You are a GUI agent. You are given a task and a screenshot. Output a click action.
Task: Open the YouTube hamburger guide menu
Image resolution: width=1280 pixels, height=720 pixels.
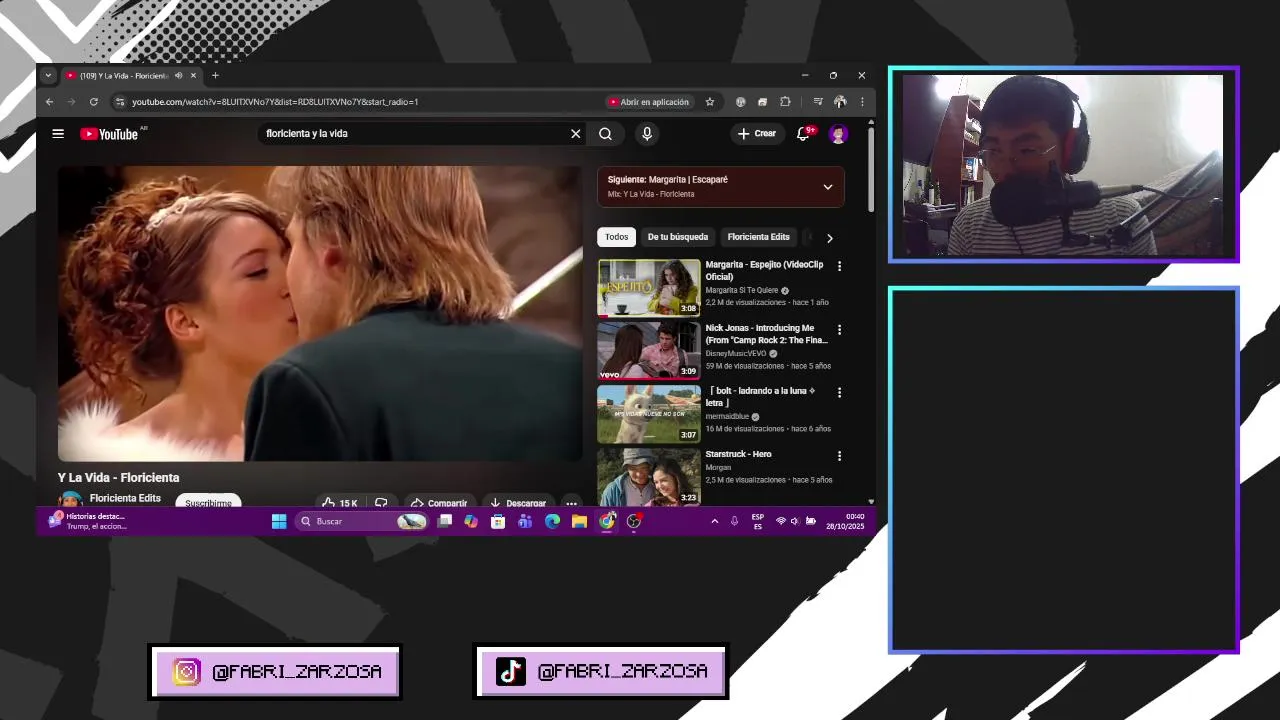point(58,134)
